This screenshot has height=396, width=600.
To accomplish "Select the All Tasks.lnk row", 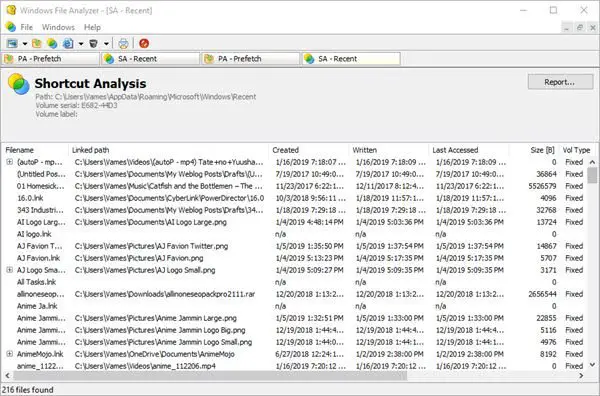I will point(295,282).
